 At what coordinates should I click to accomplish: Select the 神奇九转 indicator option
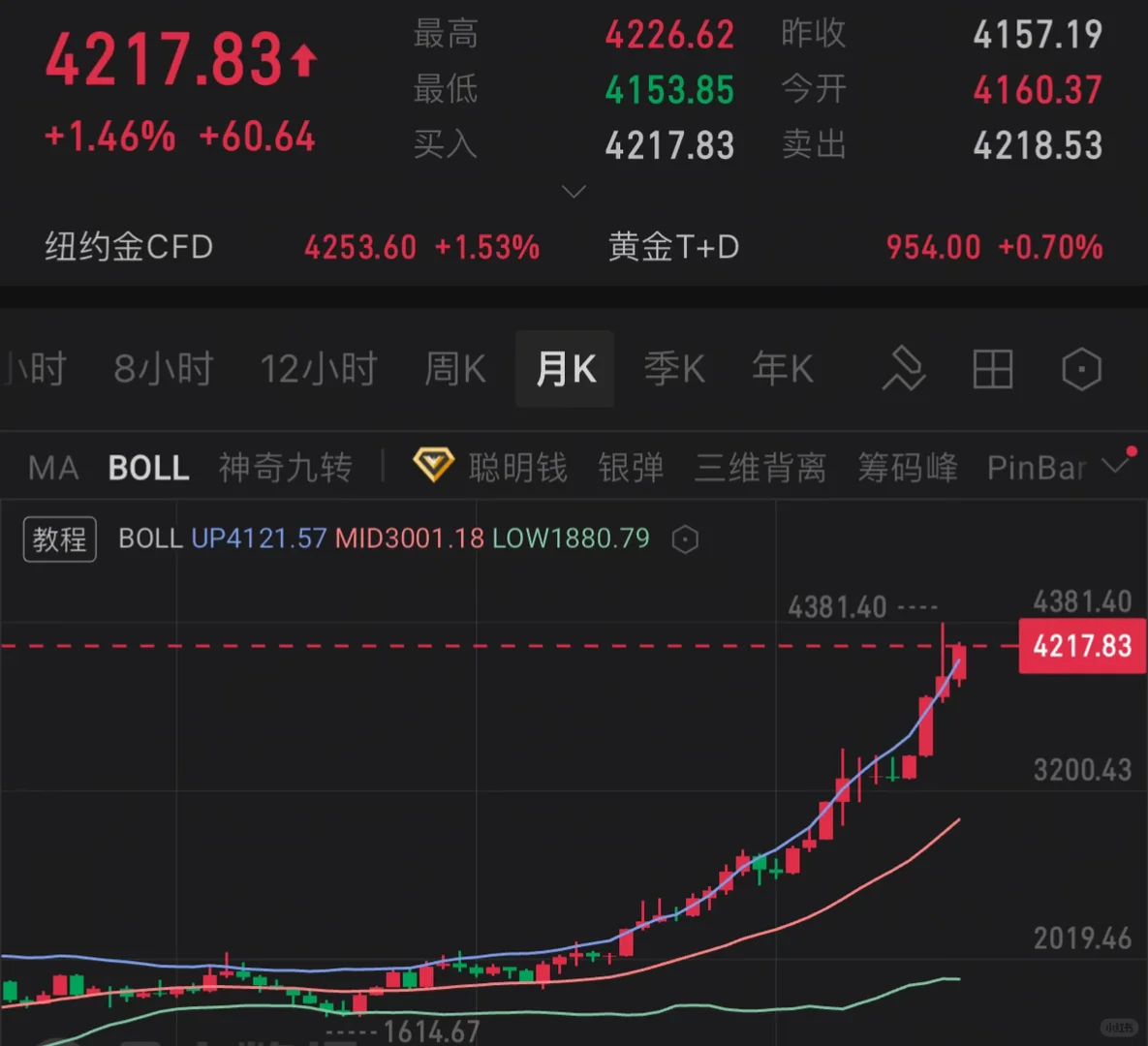point(286,468)
